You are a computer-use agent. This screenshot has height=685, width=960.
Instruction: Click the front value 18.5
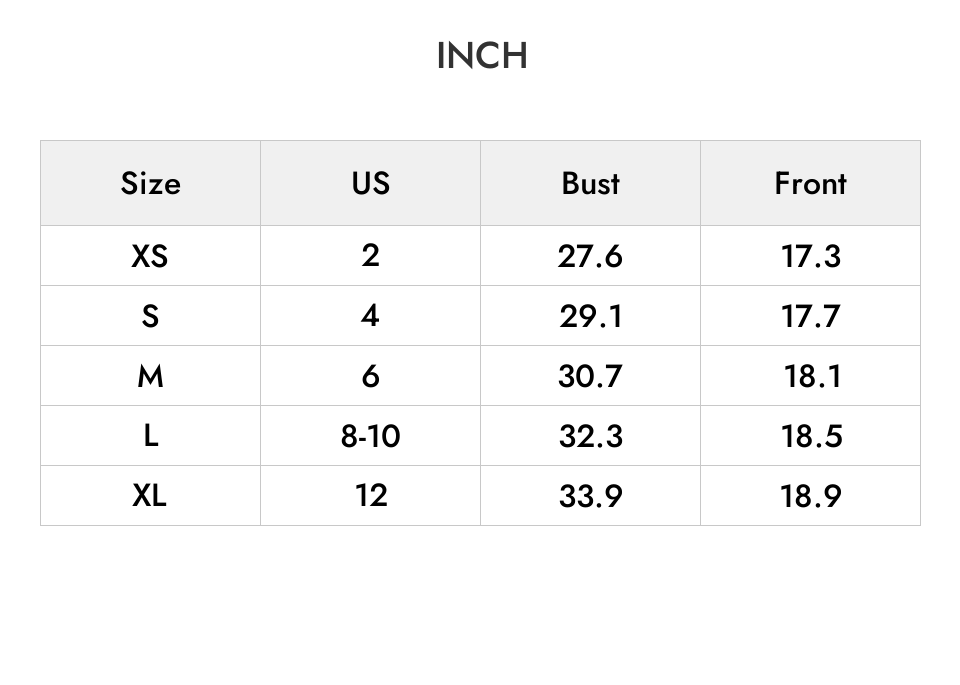coord(810,435)
